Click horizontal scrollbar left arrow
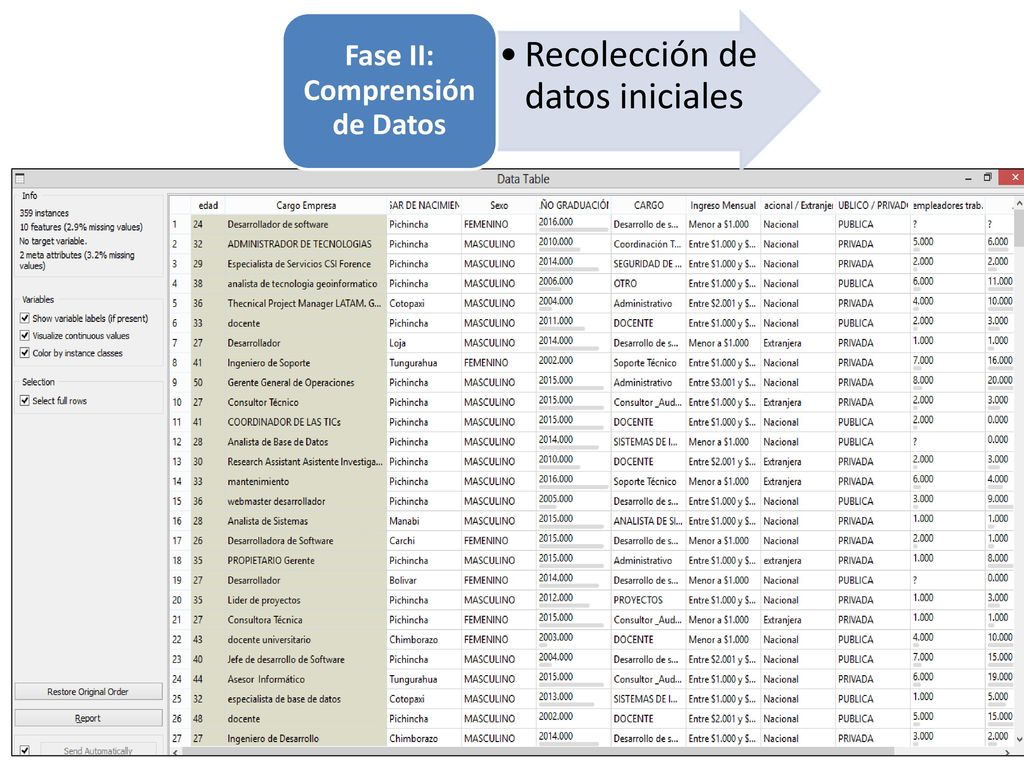This screenshot has width=1024, height=768. coord(174,752)
